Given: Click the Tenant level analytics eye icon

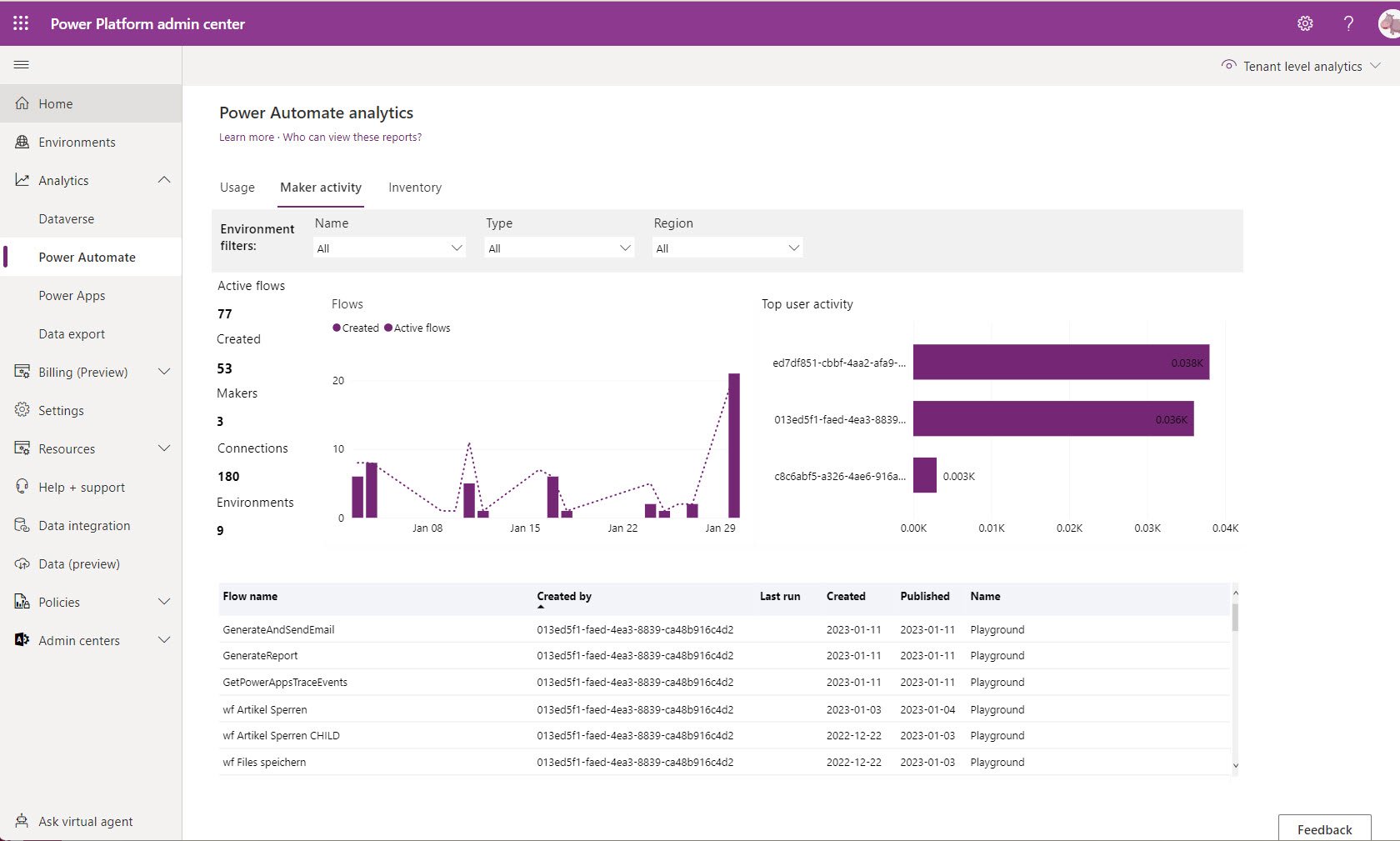Looking at the screenshot, I should [1228, 65].
